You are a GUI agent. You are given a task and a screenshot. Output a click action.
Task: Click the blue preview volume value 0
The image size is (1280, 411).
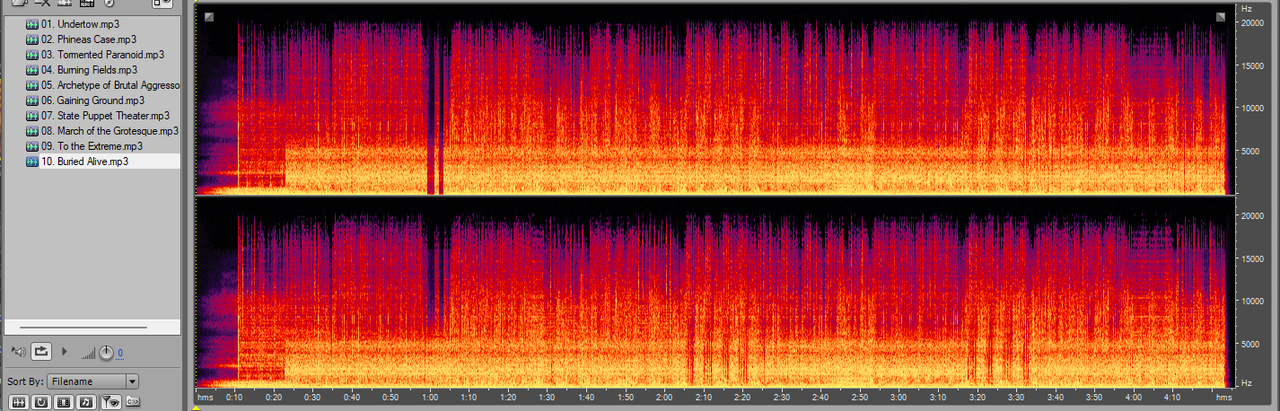tap(120, 353)
